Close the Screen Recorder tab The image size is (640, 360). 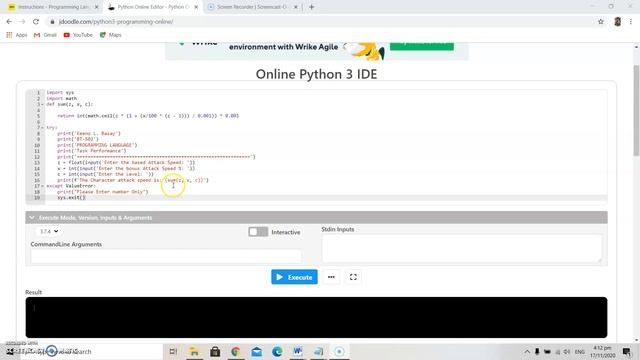pyautogui.click(x=296, y=7)
